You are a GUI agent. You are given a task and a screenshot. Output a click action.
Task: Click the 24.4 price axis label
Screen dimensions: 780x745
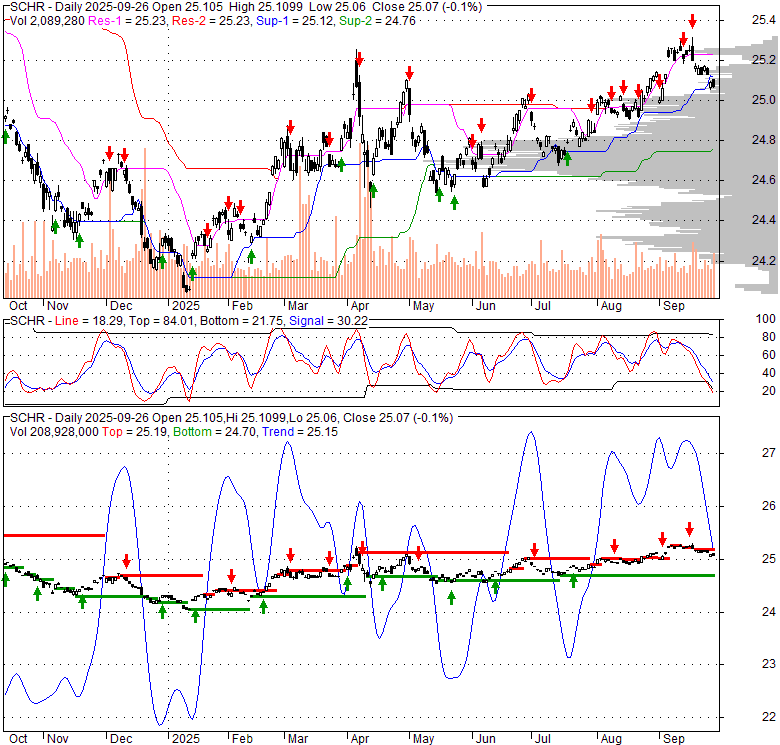coord(763,220)
